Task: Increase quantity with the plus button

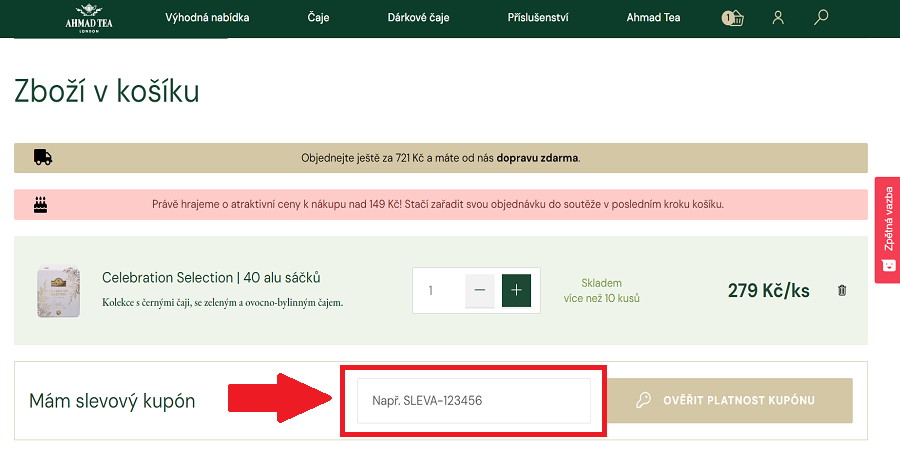Action: pos(516,290)
